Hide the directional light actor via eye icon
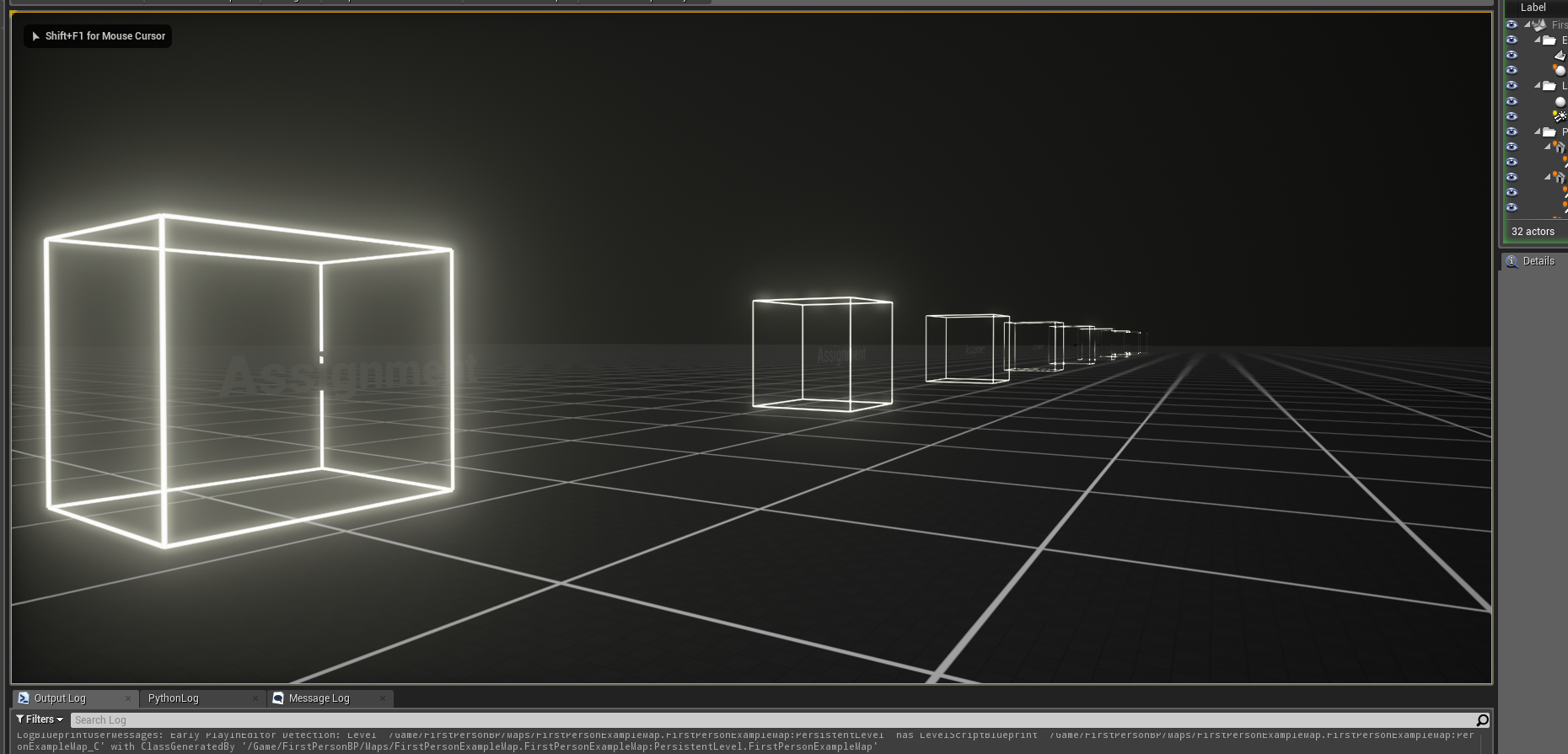The image size is (1568, 754). click(1512, 116)
